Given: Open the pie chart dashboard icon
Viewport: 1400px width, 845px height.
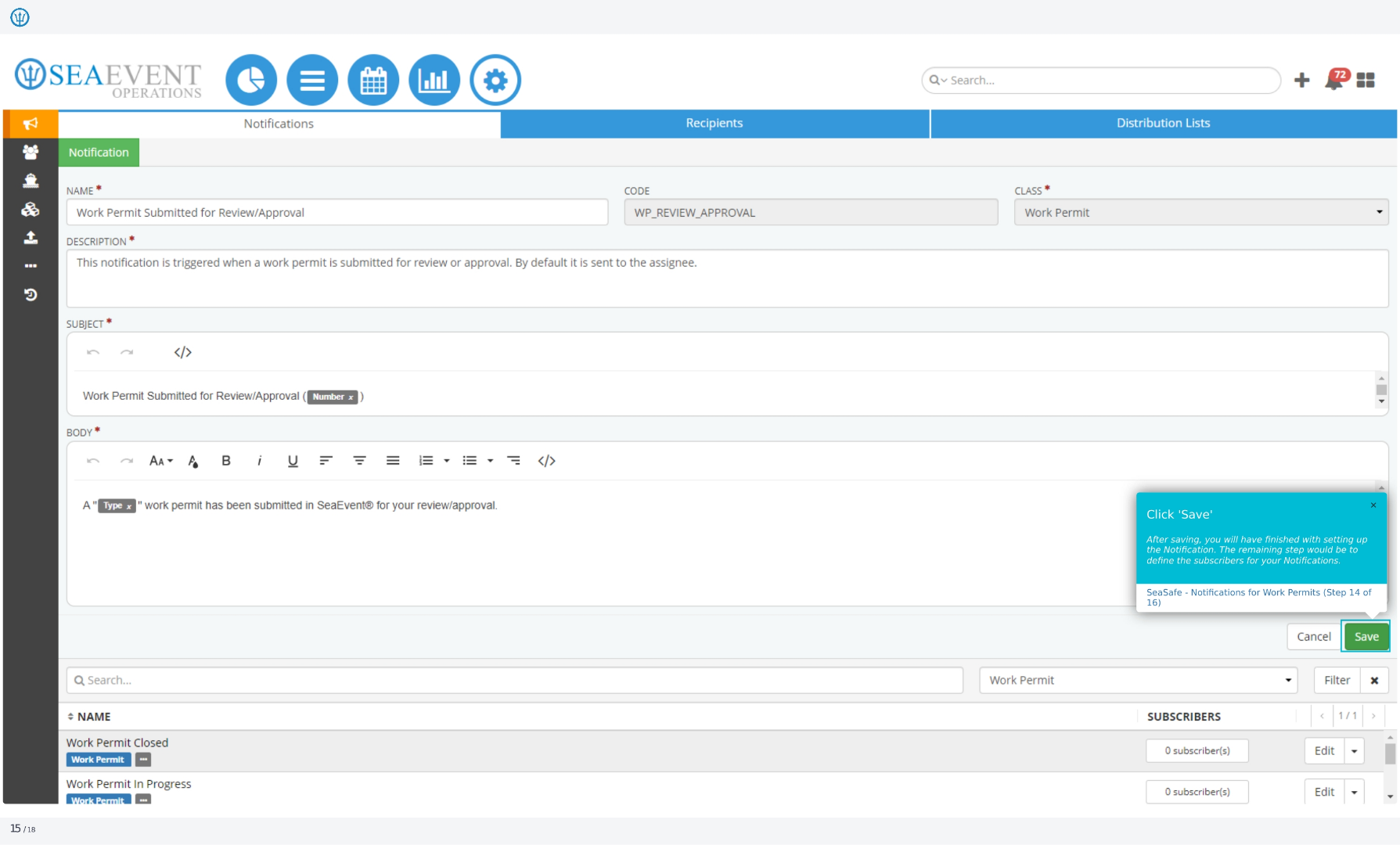Looking at the screenshot, I should click(251, 80).
